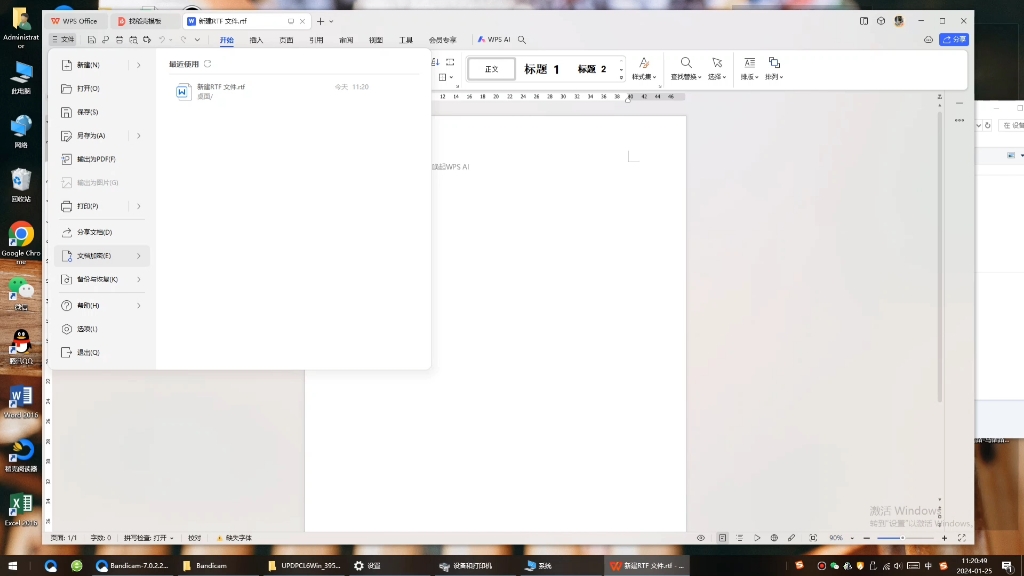Click the undo arrow icon
The width and height of the screenshot is (1024, 576).
pos(162,40)
